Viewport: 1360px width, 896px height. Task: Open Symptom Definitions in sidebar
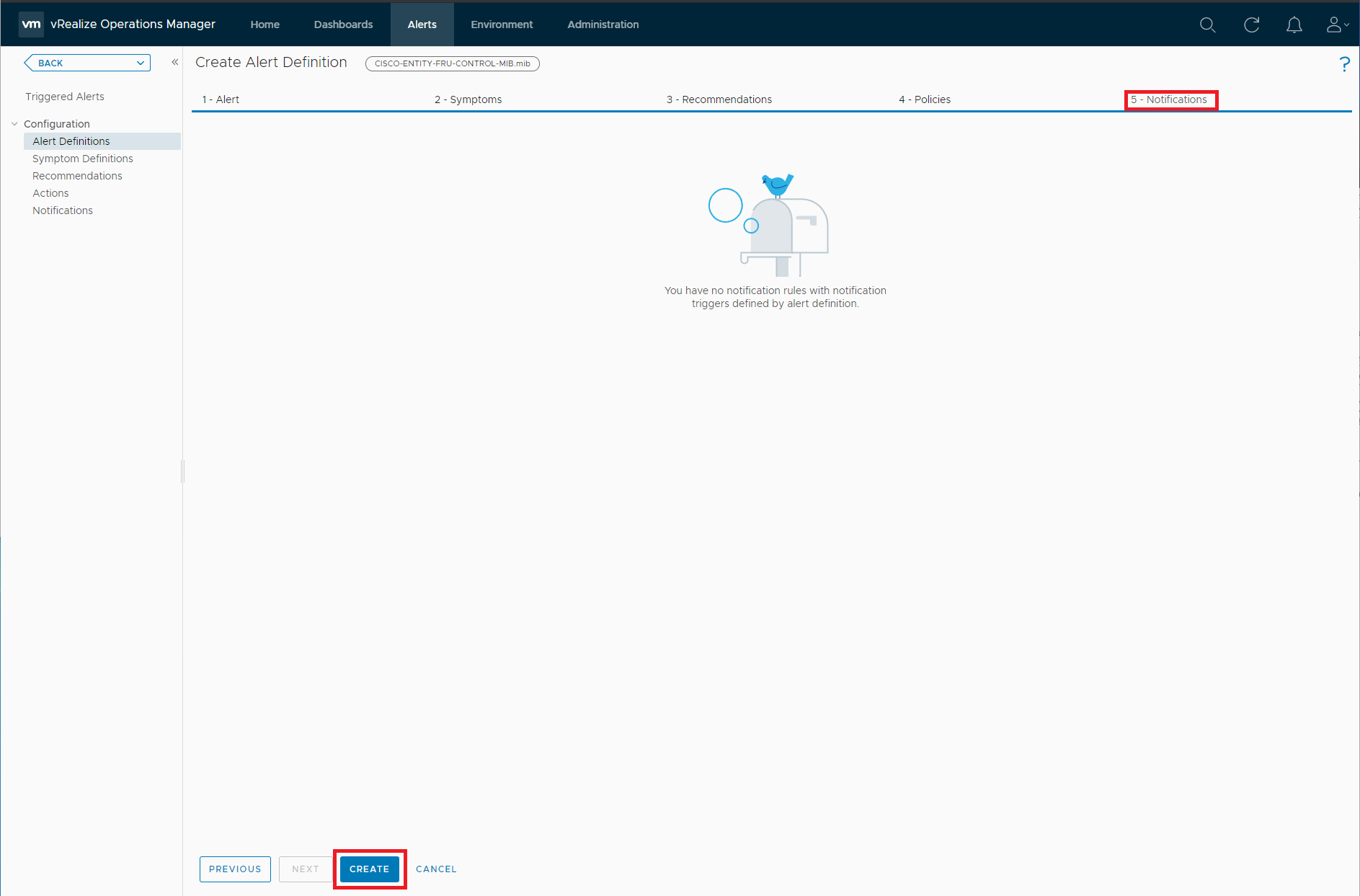[x=83, y=159]
